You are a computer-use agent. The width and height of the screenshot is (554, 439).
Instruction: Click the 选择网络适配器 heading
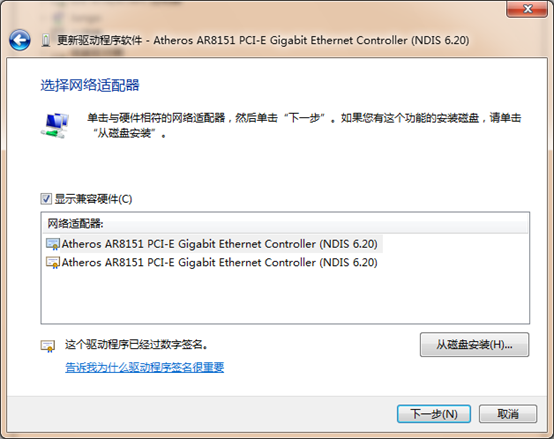tap(90, 85)
